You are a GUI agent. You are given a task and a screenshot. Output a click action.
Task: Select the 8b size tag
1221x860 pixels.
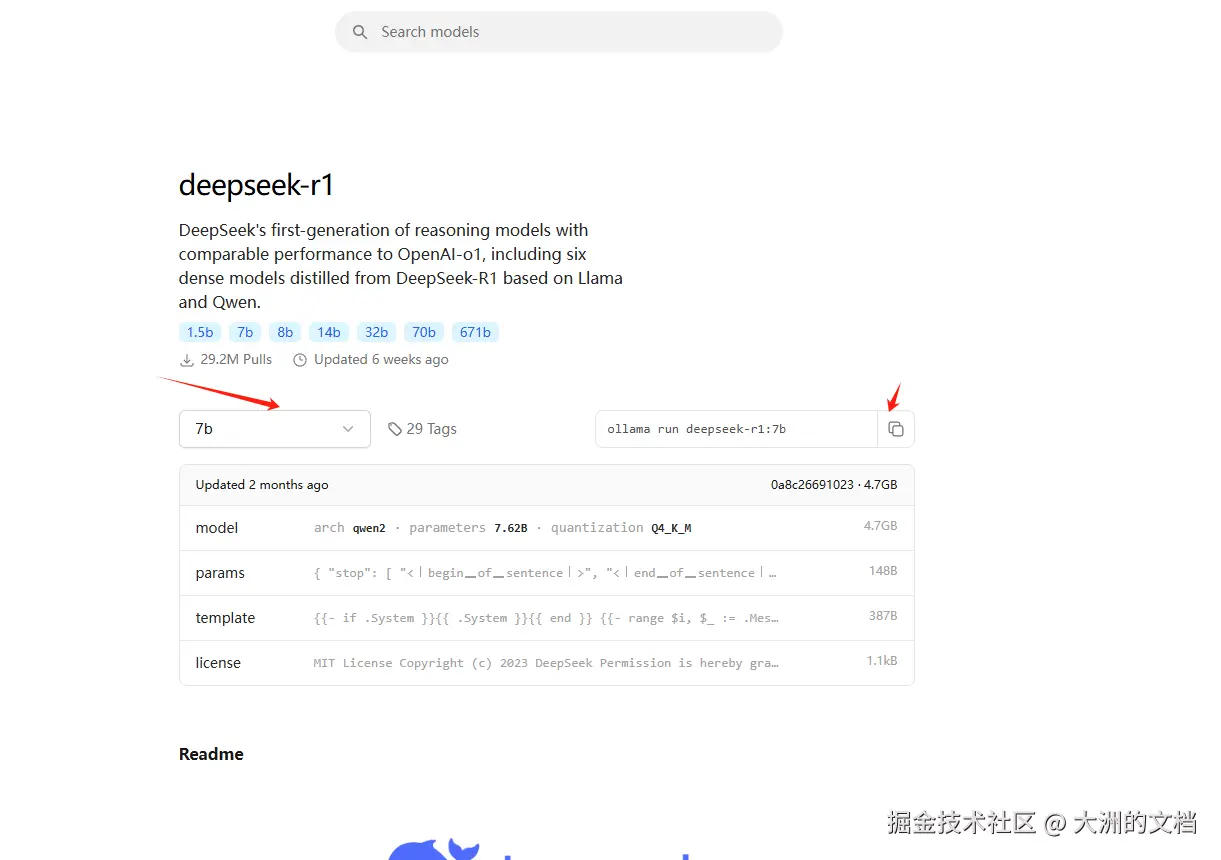[285, 332]
